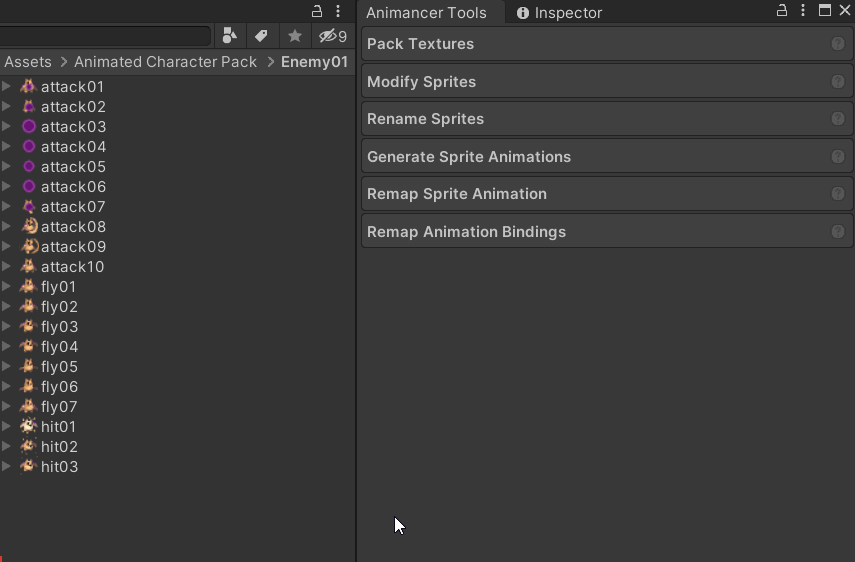Open the Animancer Tools three-dot options menu

click(x=803, y=10)
